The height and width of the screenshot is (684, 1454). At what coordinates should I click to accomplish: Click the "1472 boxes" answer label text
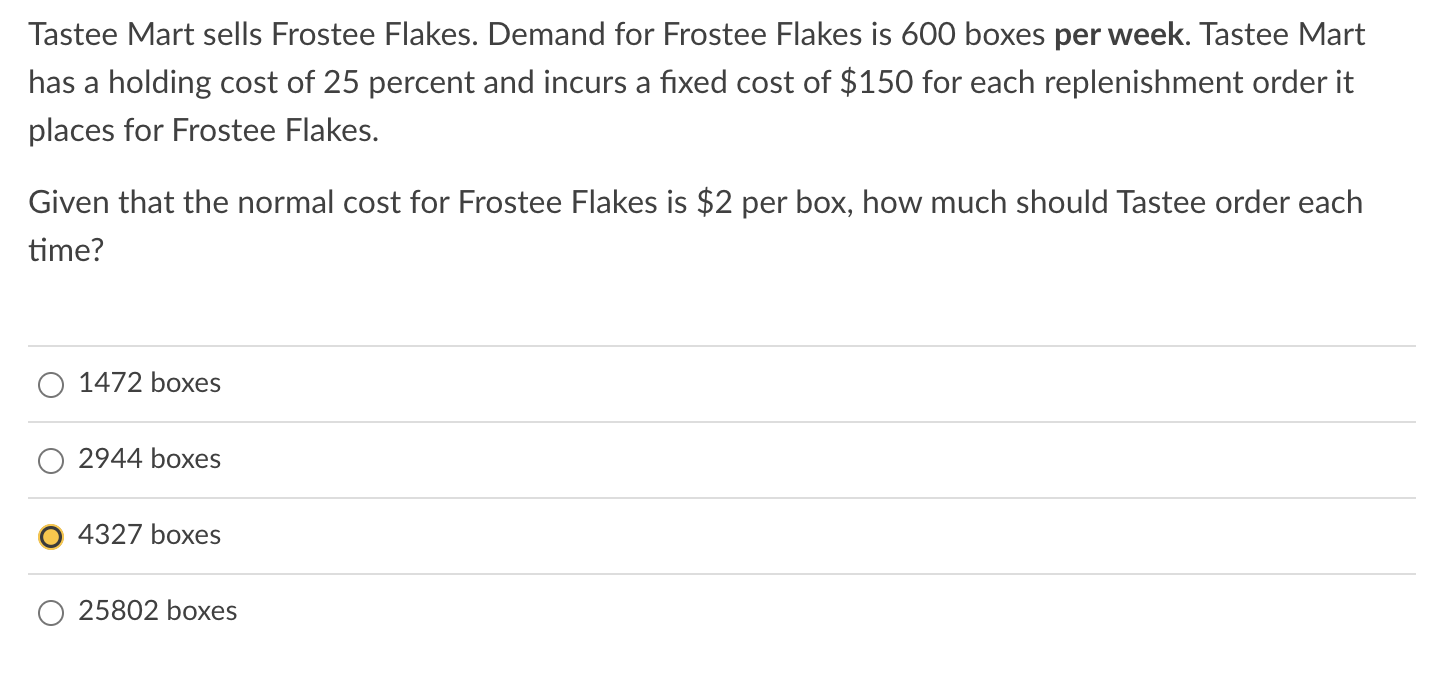coord(149,384)
